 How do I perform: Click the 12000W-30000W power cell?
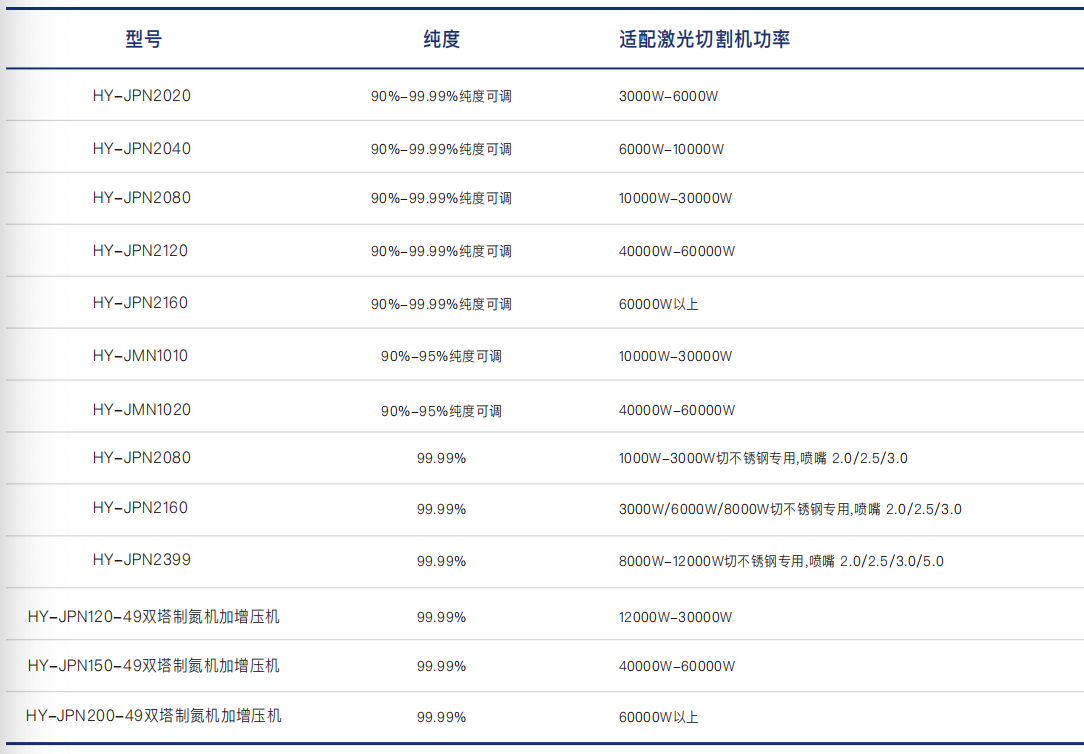point(675,617)
